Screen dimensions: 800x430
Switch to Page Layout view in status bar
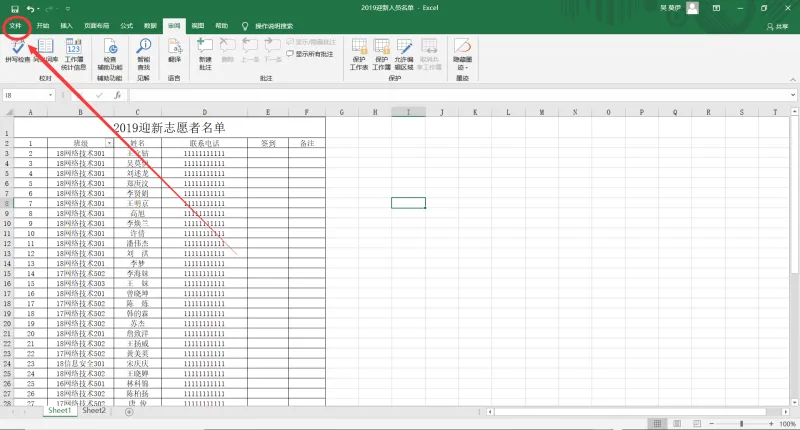(x=677, y=424)
